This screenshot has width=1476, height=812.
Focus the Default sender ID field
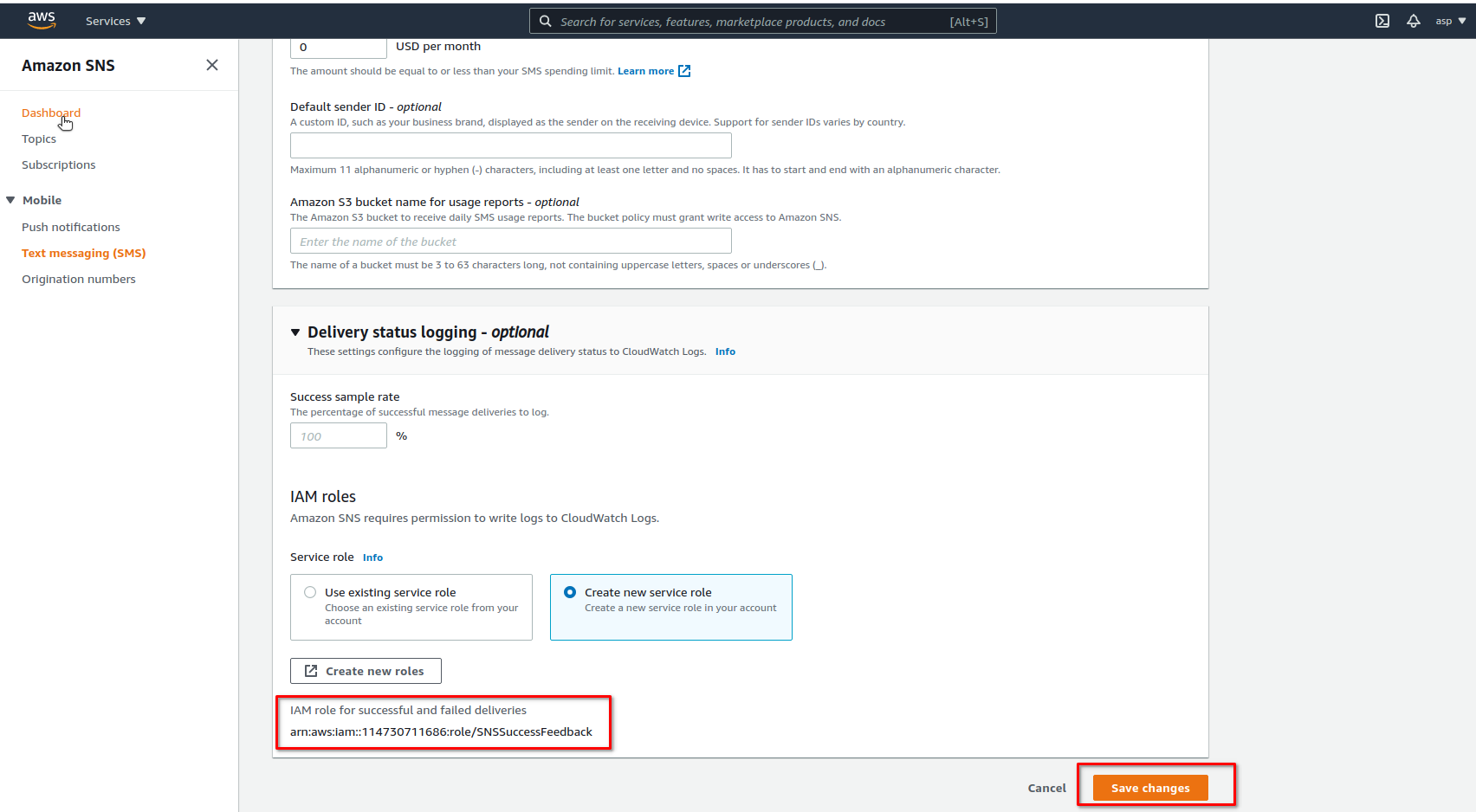(x=511, y=145)
